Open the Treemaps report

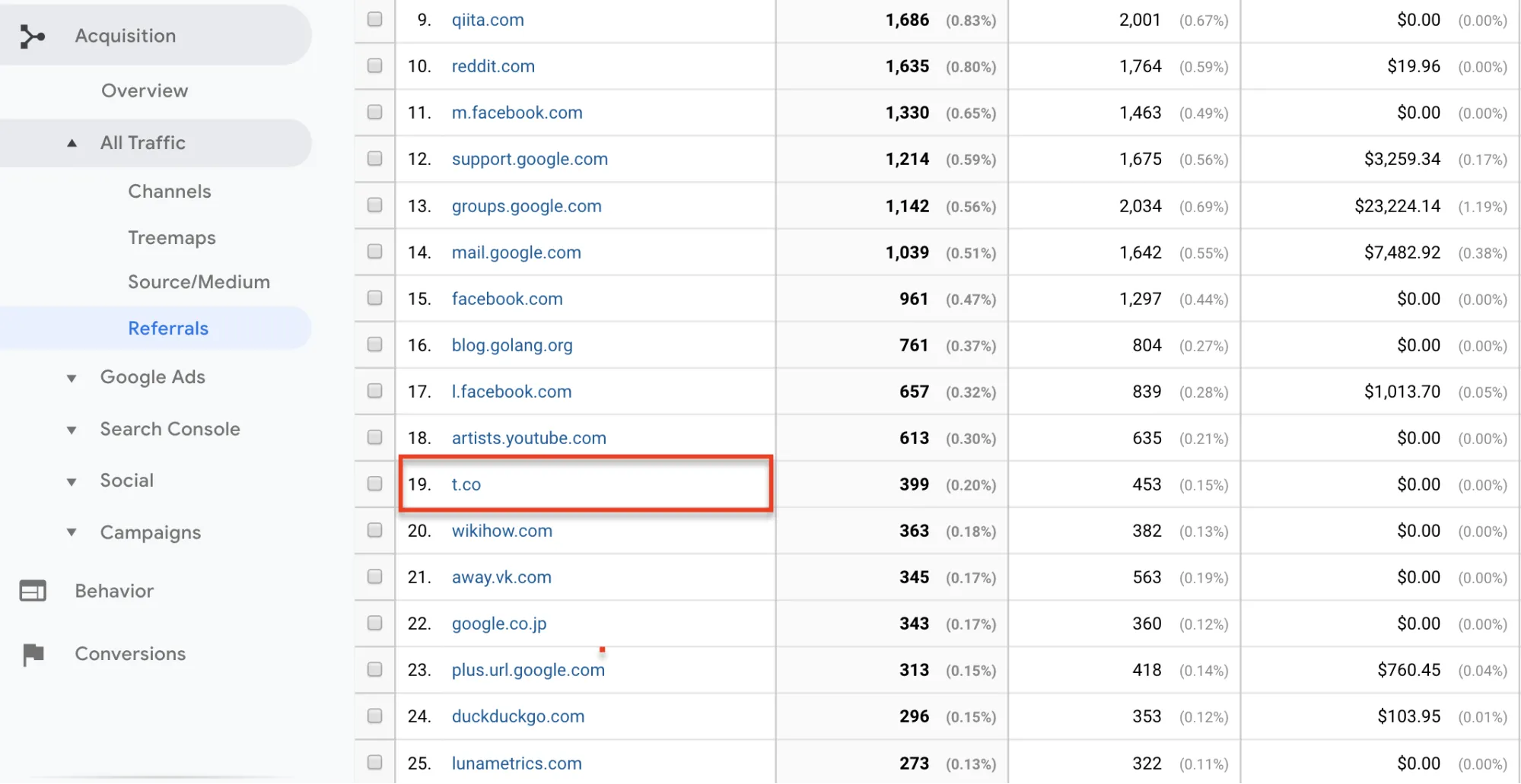(x=172, y=238)
